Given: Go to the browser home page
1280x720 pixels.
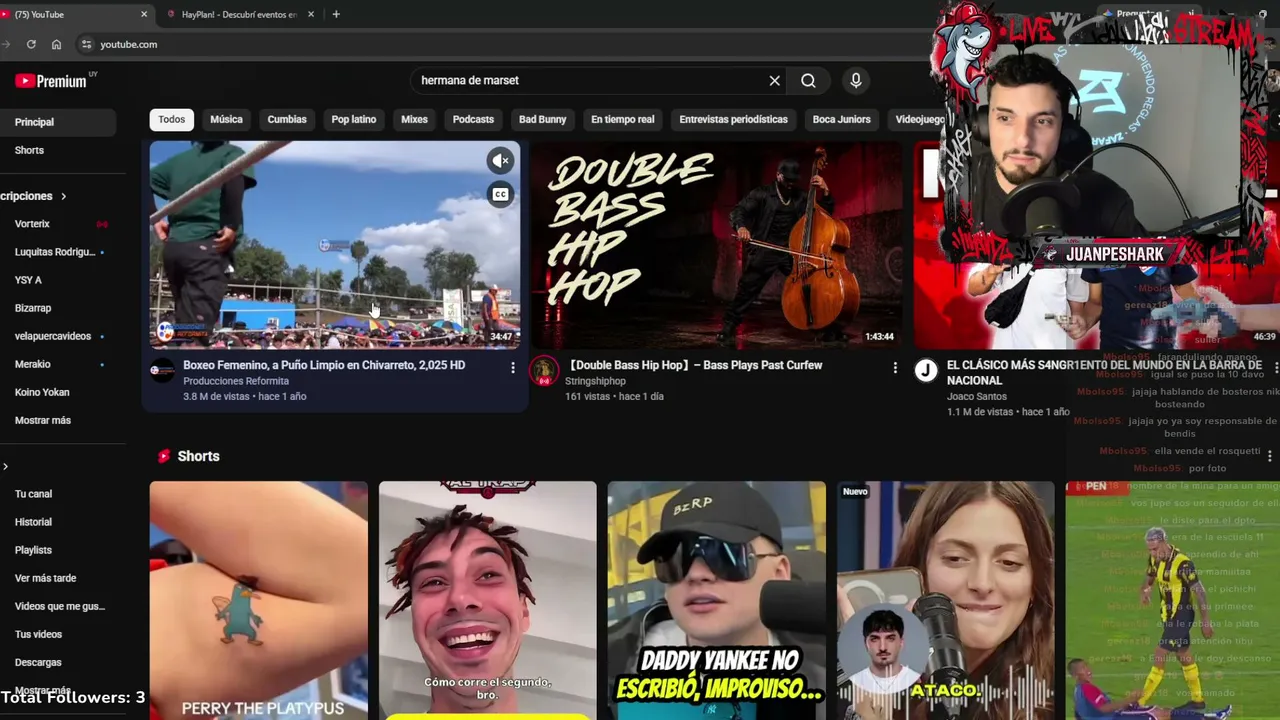Looking at the screenshot, I should [x=56, y=44].
